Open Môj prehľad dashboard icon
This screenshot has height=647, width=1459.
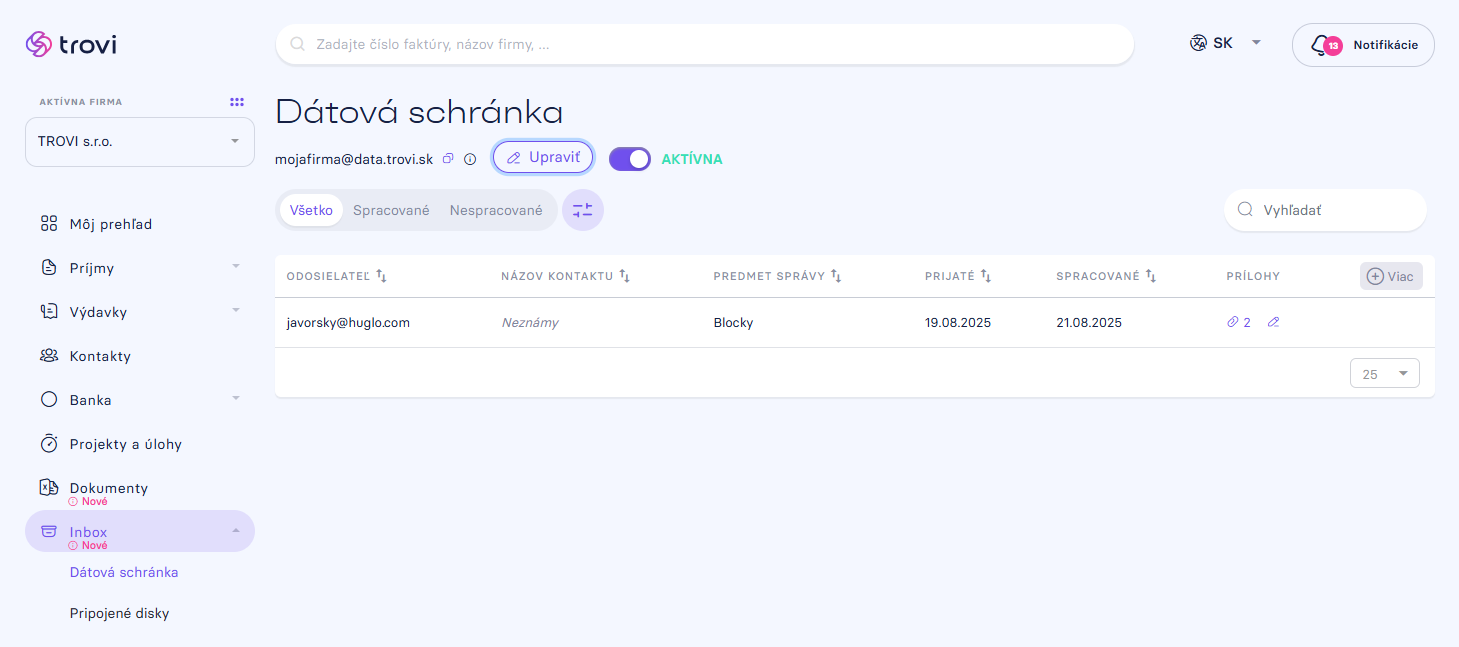tap(49, 224)
